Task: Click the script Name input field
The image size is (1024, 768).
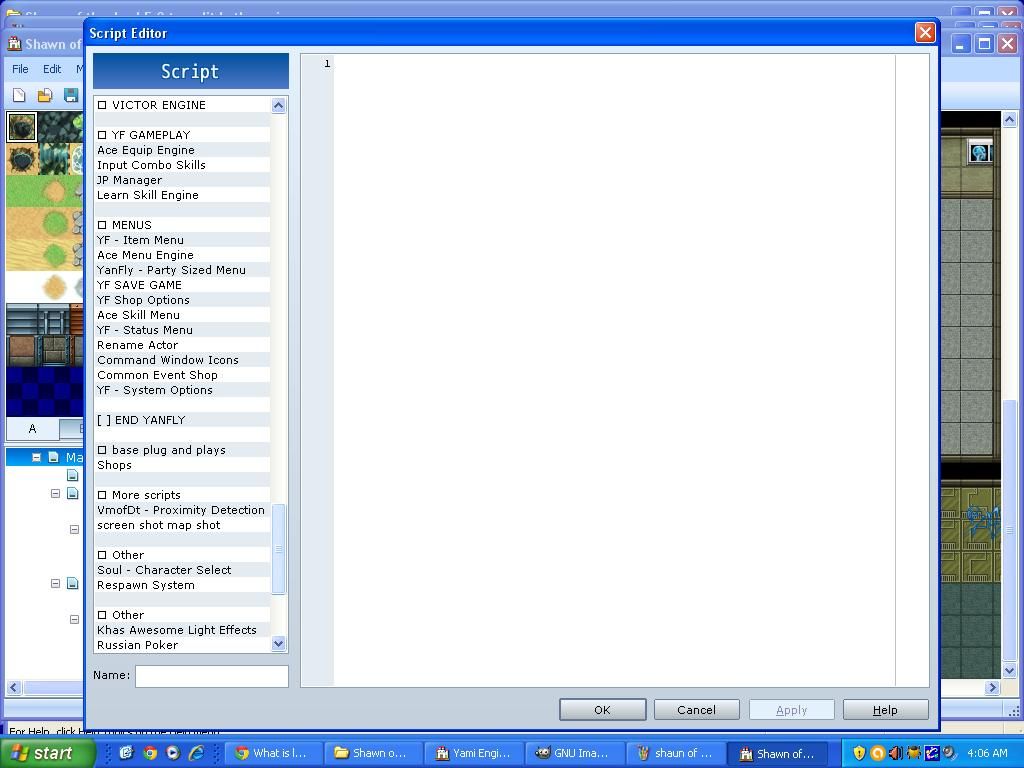Action: click(x=211, y=676)
